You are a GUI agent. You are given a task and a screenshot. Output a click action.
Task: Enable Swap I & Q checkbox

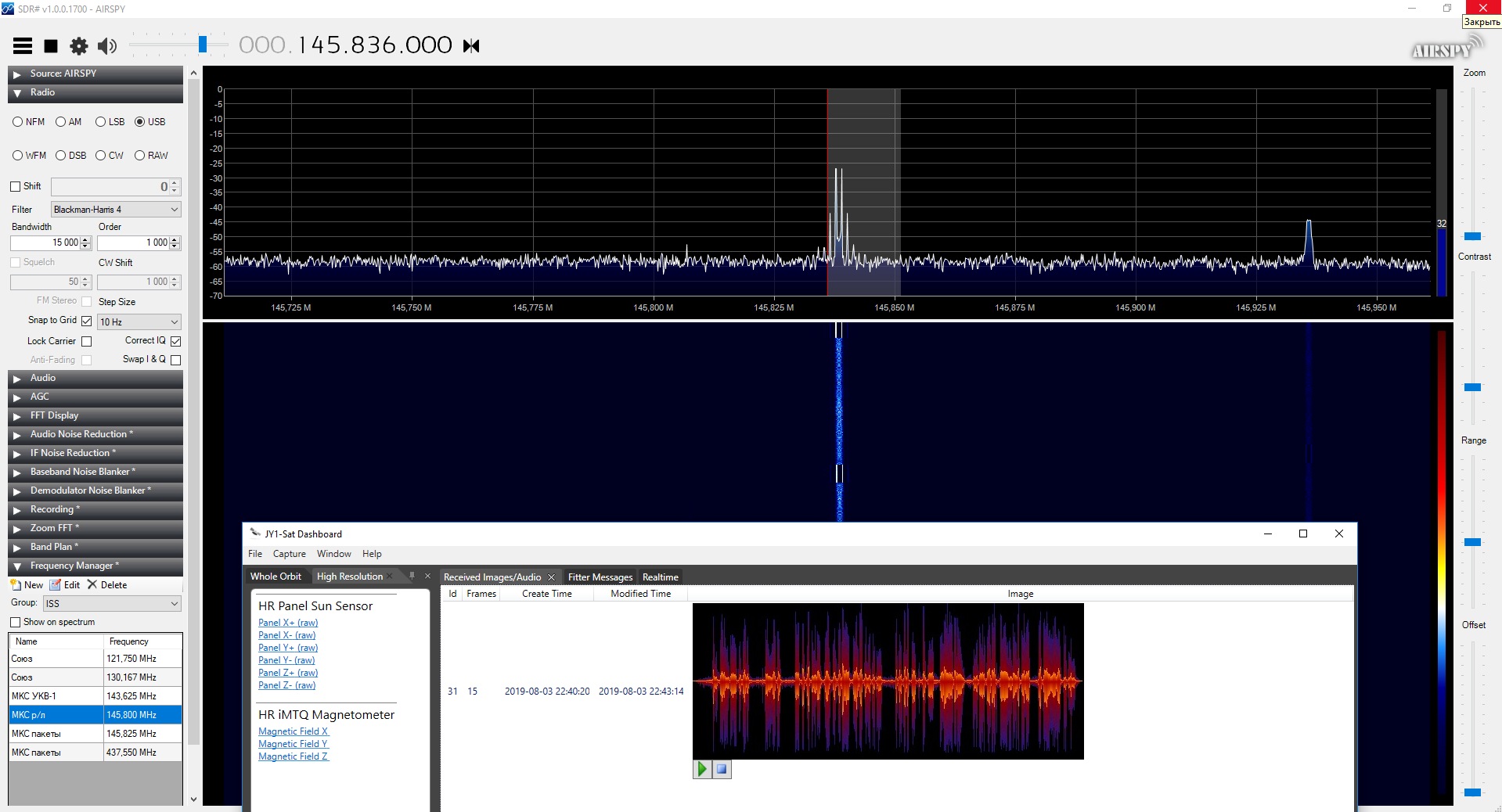(x=175, y=360)
